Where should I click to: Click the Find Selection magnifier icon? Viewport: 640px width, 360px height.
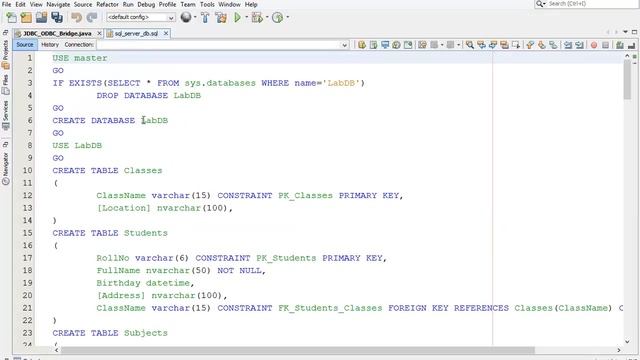pos(470,45)
